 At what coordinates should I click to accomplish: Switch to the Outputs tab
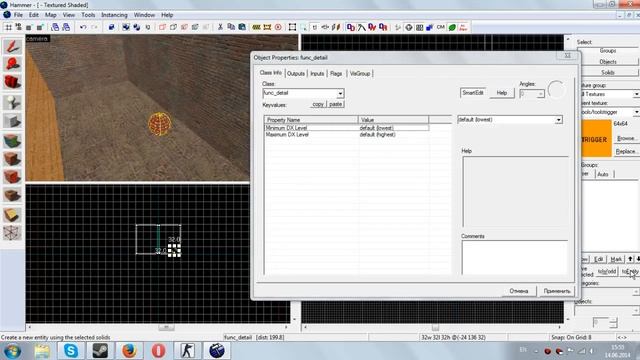[296, 73]
